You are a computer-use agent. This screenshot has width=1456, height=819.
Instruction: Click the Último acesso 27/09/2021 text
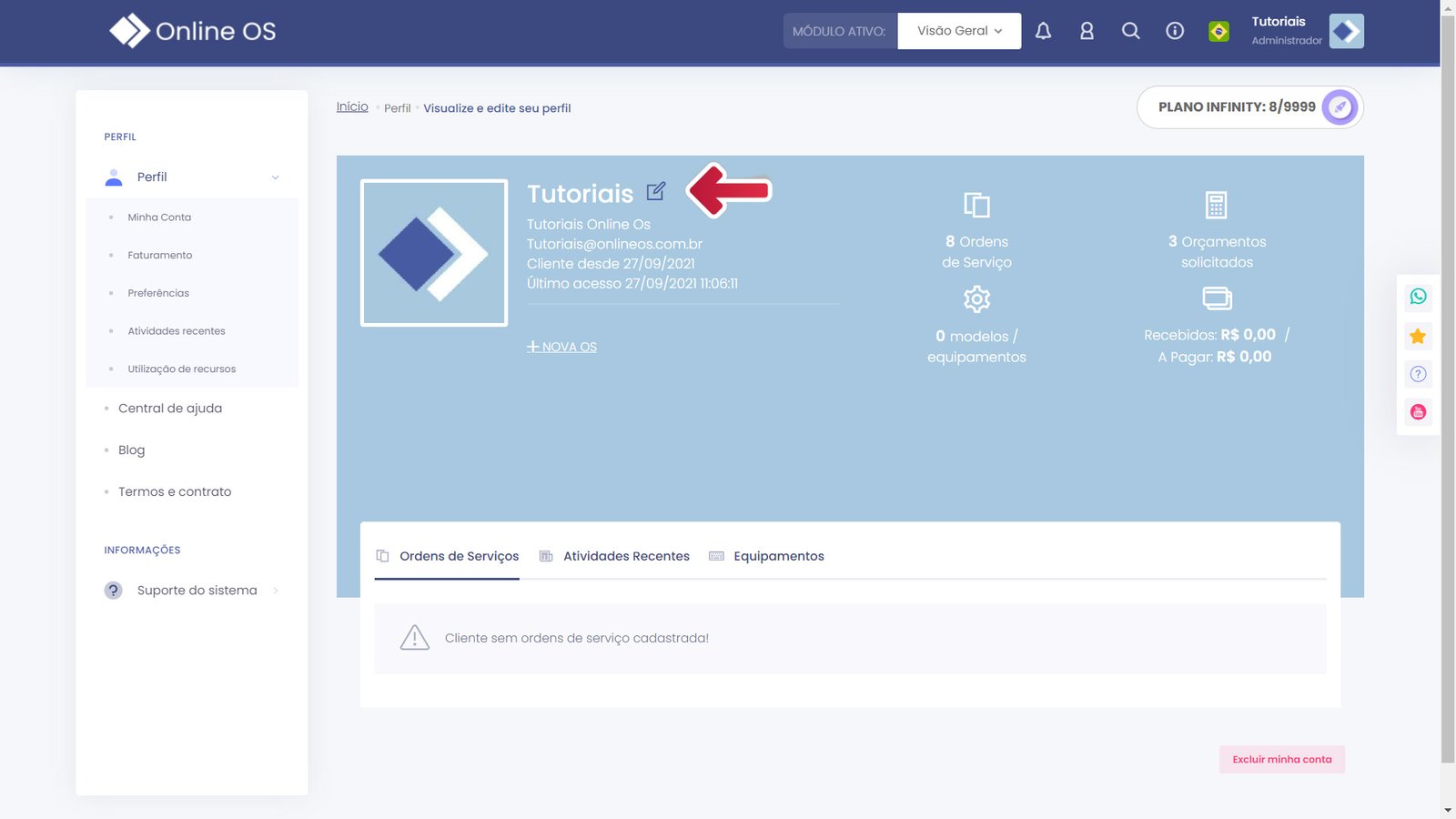point(632,284)
